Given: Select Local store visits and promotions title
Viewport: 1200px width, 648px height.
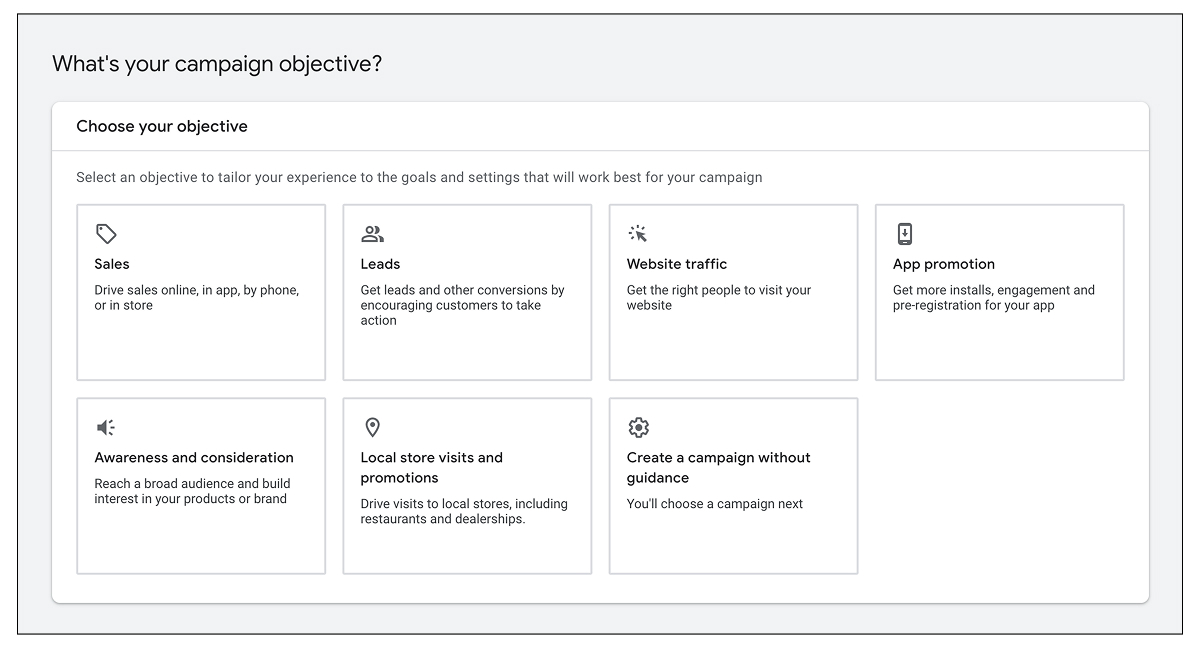Looking at the screenshot, I should (x=431, y=468).
